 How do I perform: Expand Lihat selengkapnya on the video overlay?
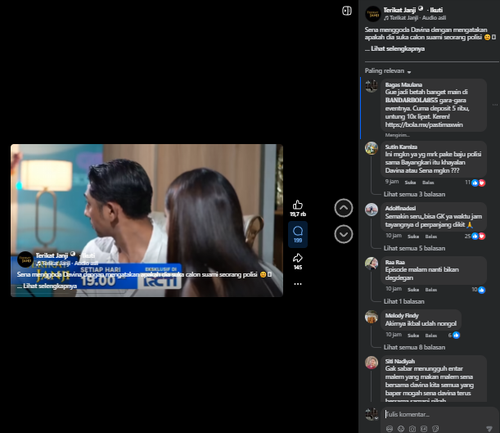[50, 286]
